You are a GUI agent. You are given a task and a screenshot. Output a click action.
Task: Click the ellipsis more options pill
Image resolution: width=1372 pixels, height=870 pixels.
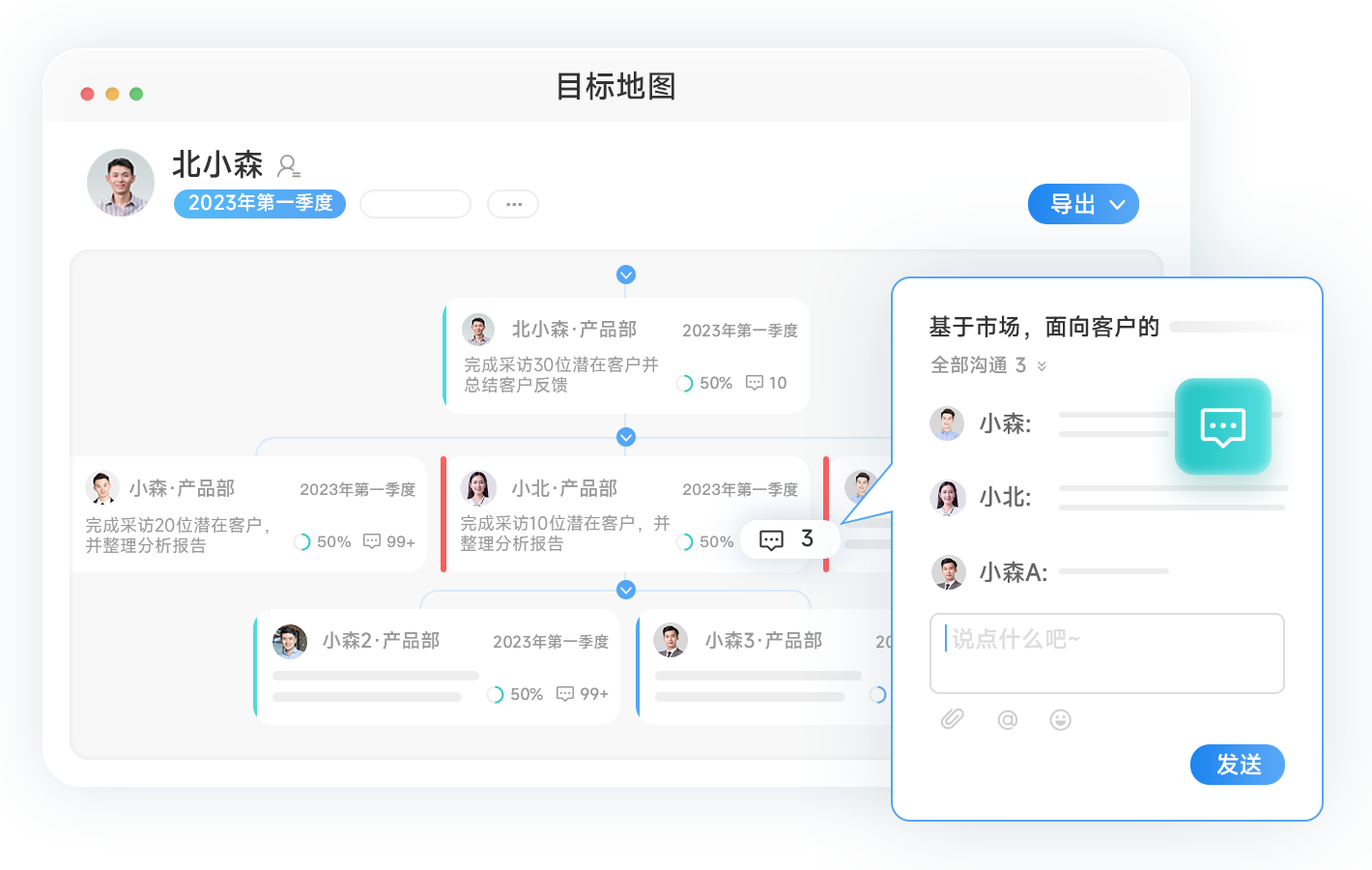[513, 204]
